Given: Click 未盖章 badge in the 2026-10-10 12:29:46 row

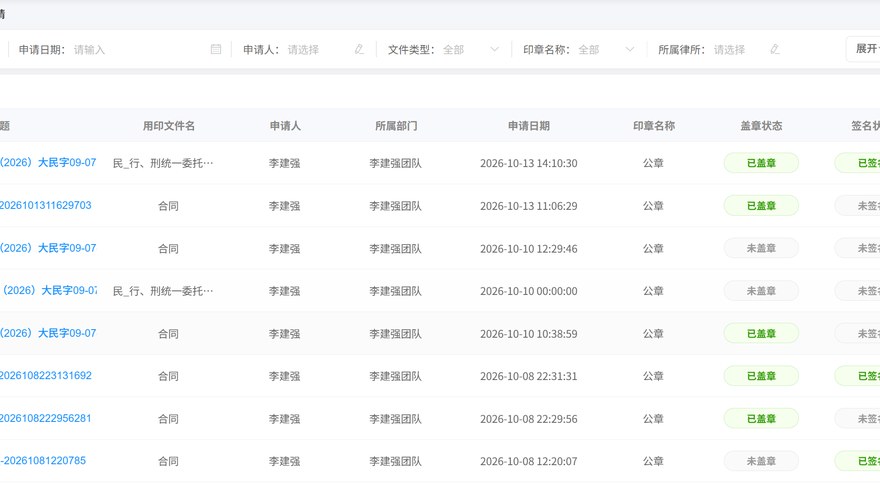Looking at the screenshot, I should point(761,248).
